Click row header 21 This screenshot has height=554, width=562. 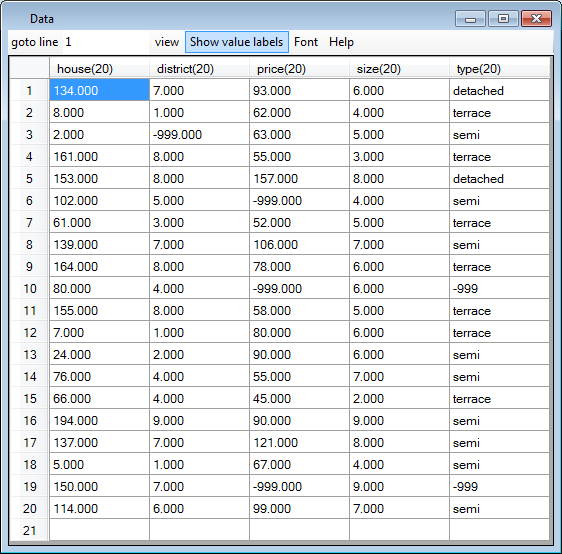pyautogui.click(x=29, y=530)
